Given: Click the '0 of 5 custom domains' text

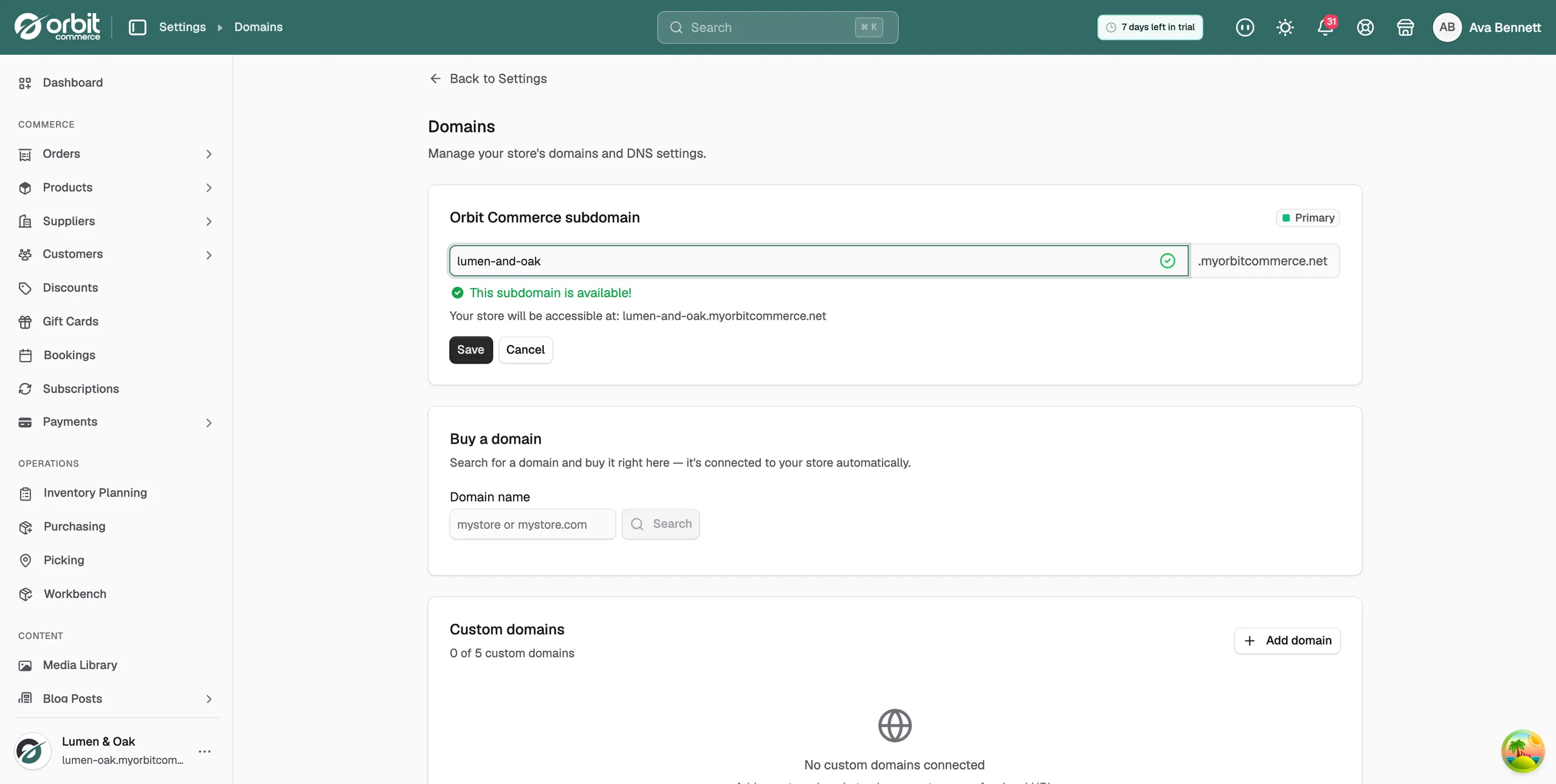Looking at the screenshot, I should (512, 653).
